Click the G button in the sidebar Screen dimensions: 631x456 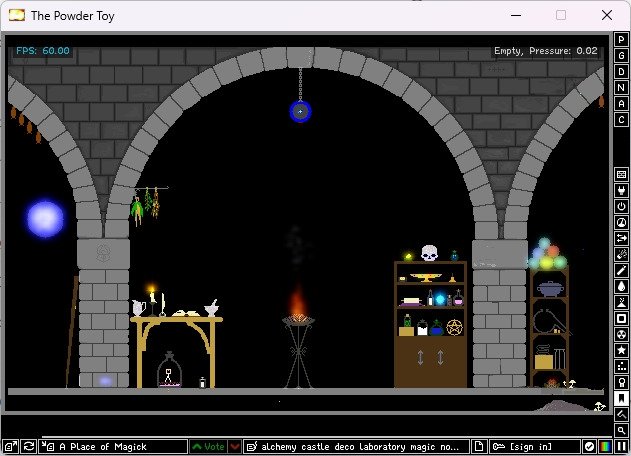621,56
